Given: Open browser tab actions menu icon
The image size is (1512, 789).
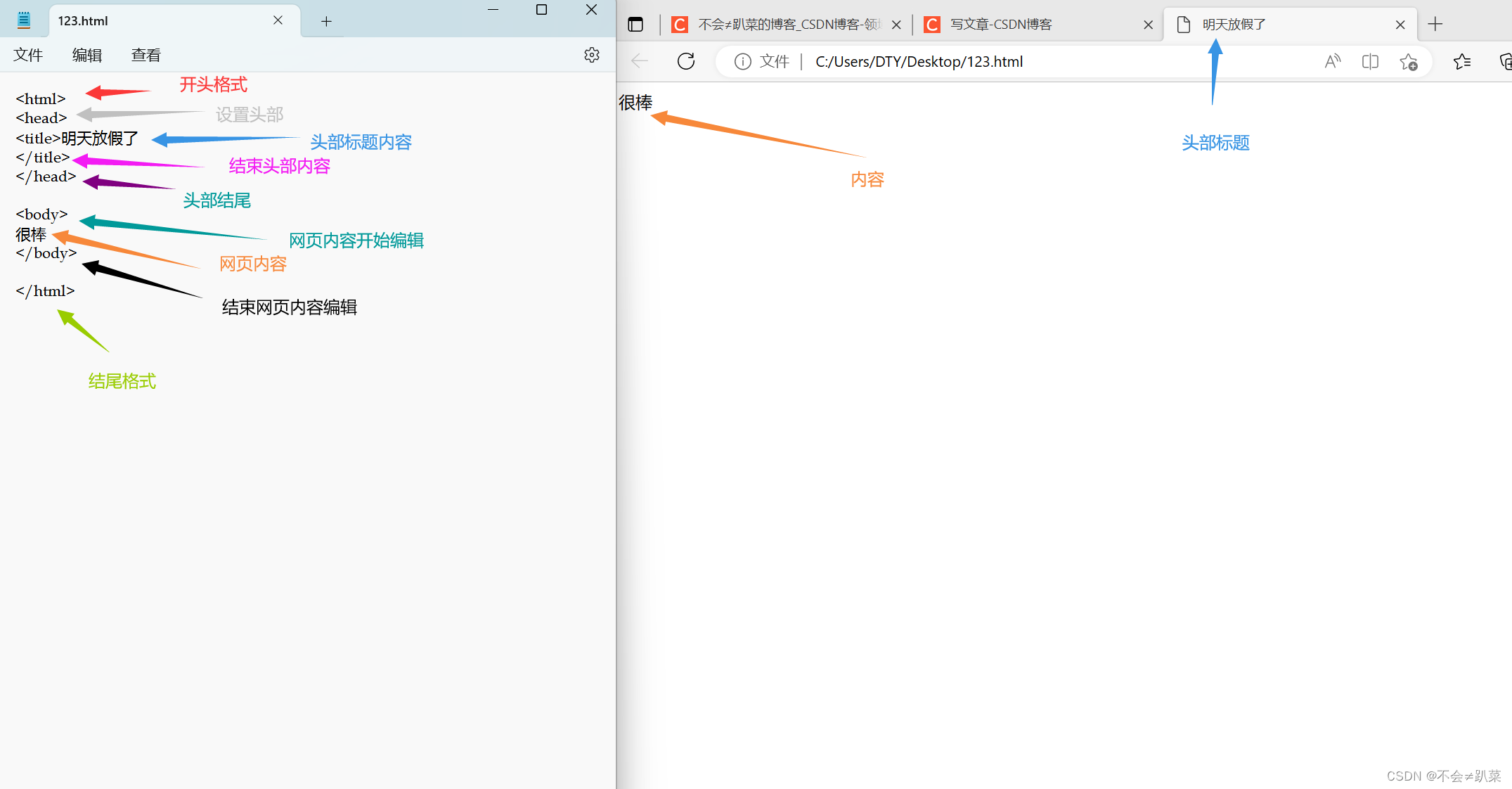Looking at the screenshot, I should 635,25.
